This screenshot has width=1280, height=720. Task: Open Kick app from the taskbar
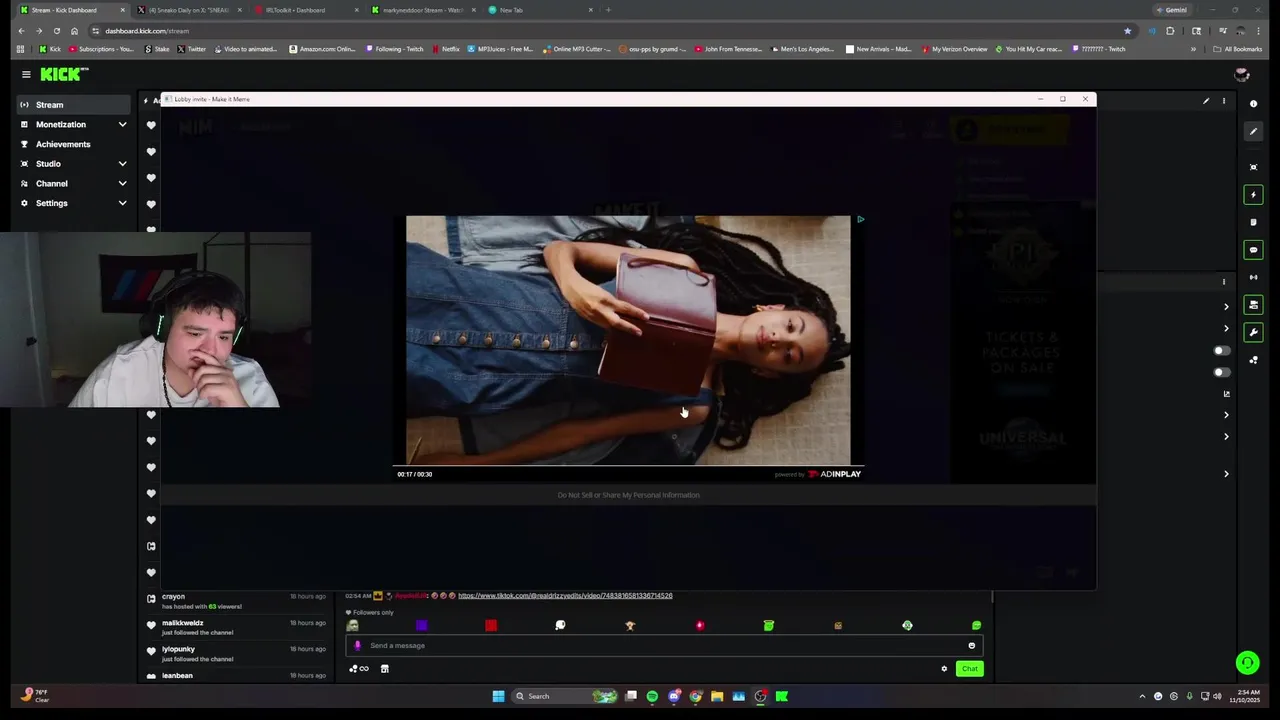pyautogui.click(x=782, y=696)
